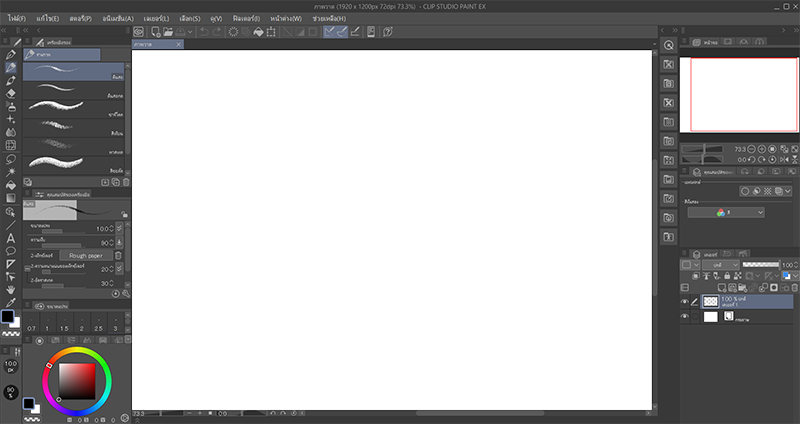Image resolution: width=800 pixels, height=424 pixels.
Task: Select the Eraser tool in the toolbox
Action: (x=11, y=93)
